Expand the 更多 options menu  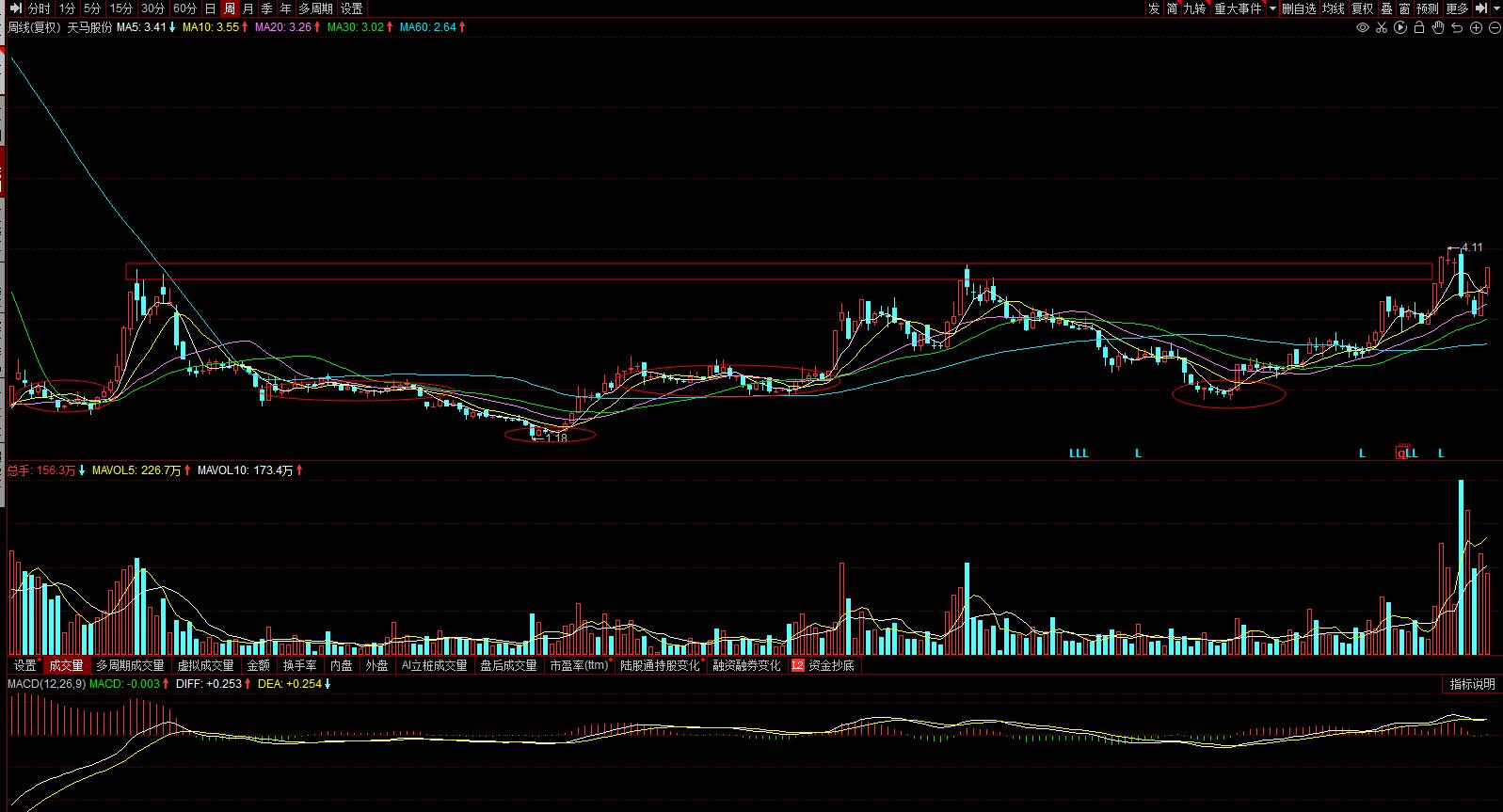pyautogui.click(x=1456, y=8)
